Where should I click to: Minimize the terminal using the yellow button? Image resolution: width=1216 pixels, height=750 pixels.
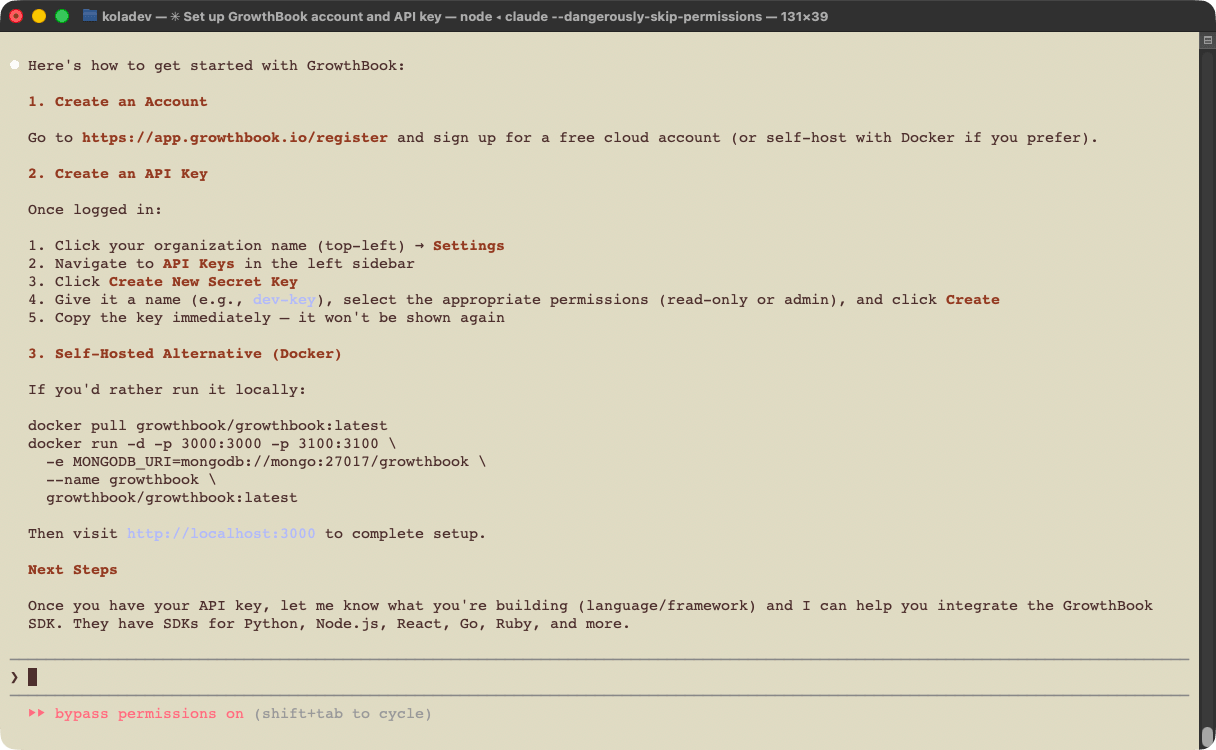coord(39,16)
